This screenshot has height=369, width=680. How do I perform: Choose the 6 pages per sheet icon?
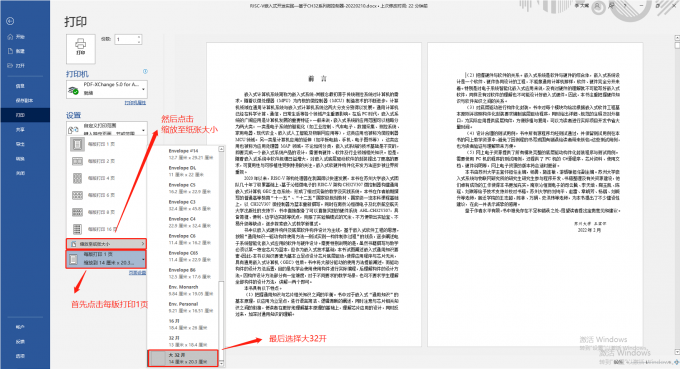[x=77, y=195]
